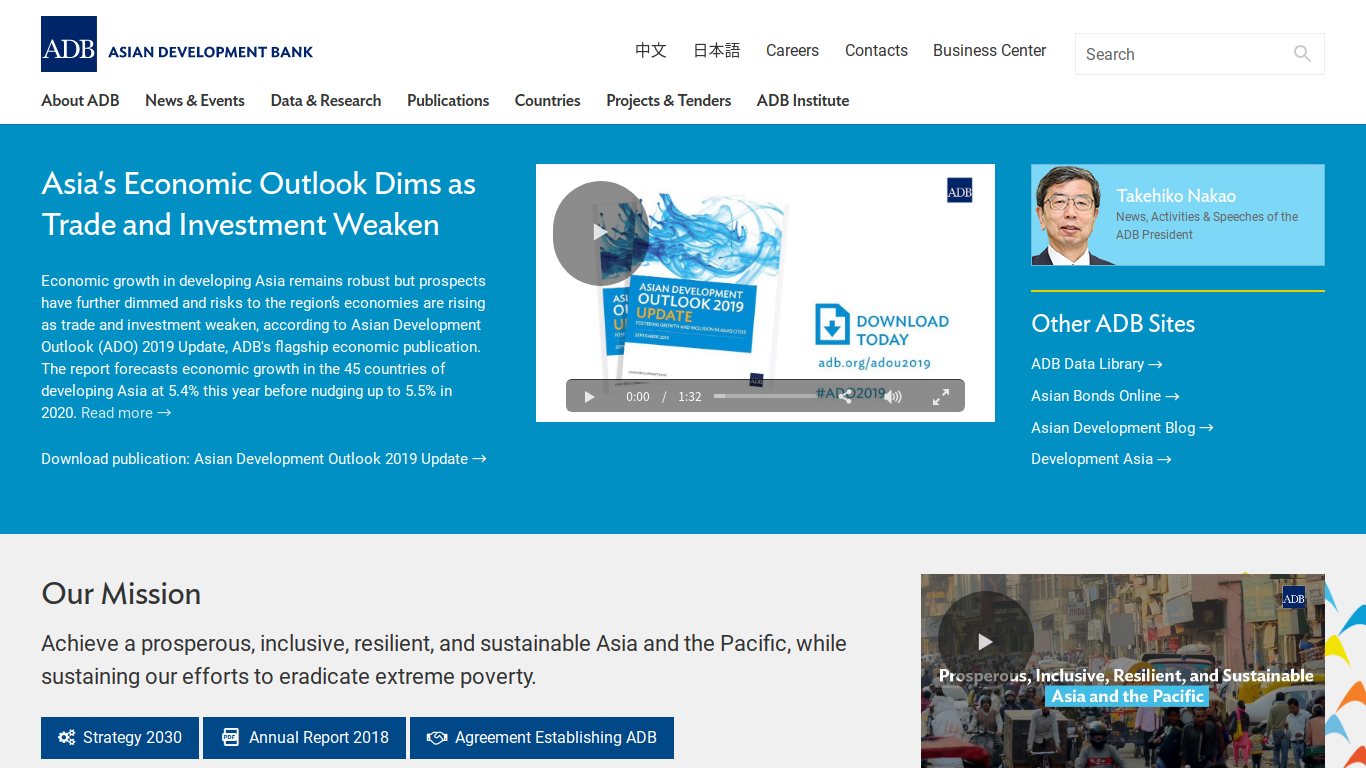Open the Contacts link

[876, 50]
